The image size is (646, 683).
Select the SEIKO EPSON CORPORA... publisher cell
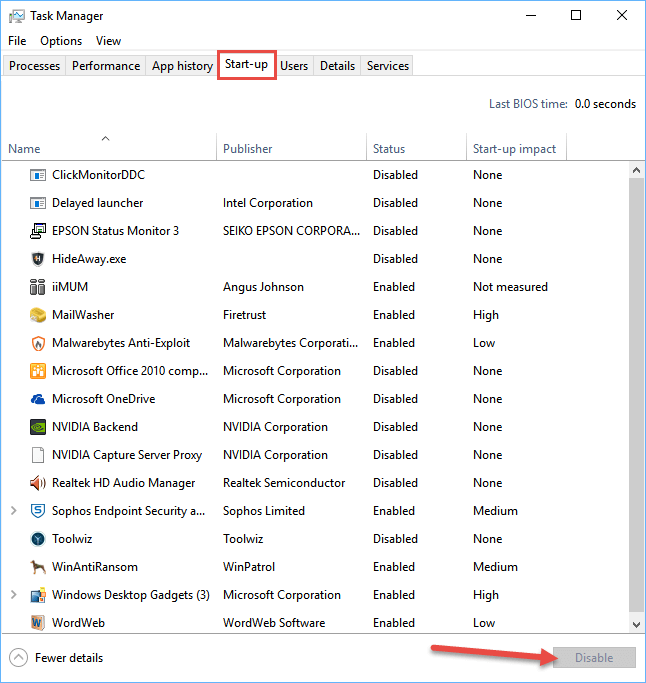coord(291,231)
